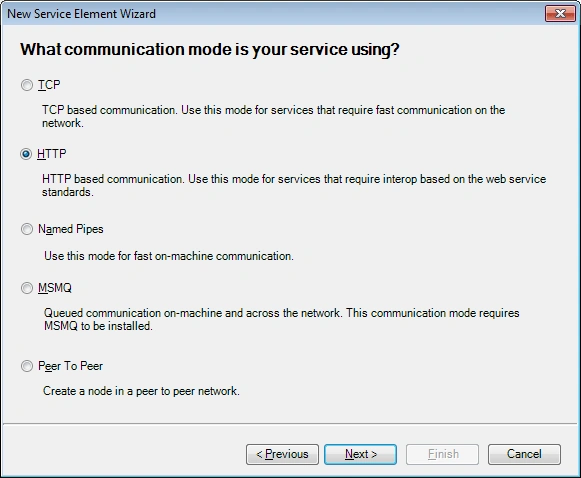
Task: Click the 'MSMQ' label text
Action: (55, 288)
